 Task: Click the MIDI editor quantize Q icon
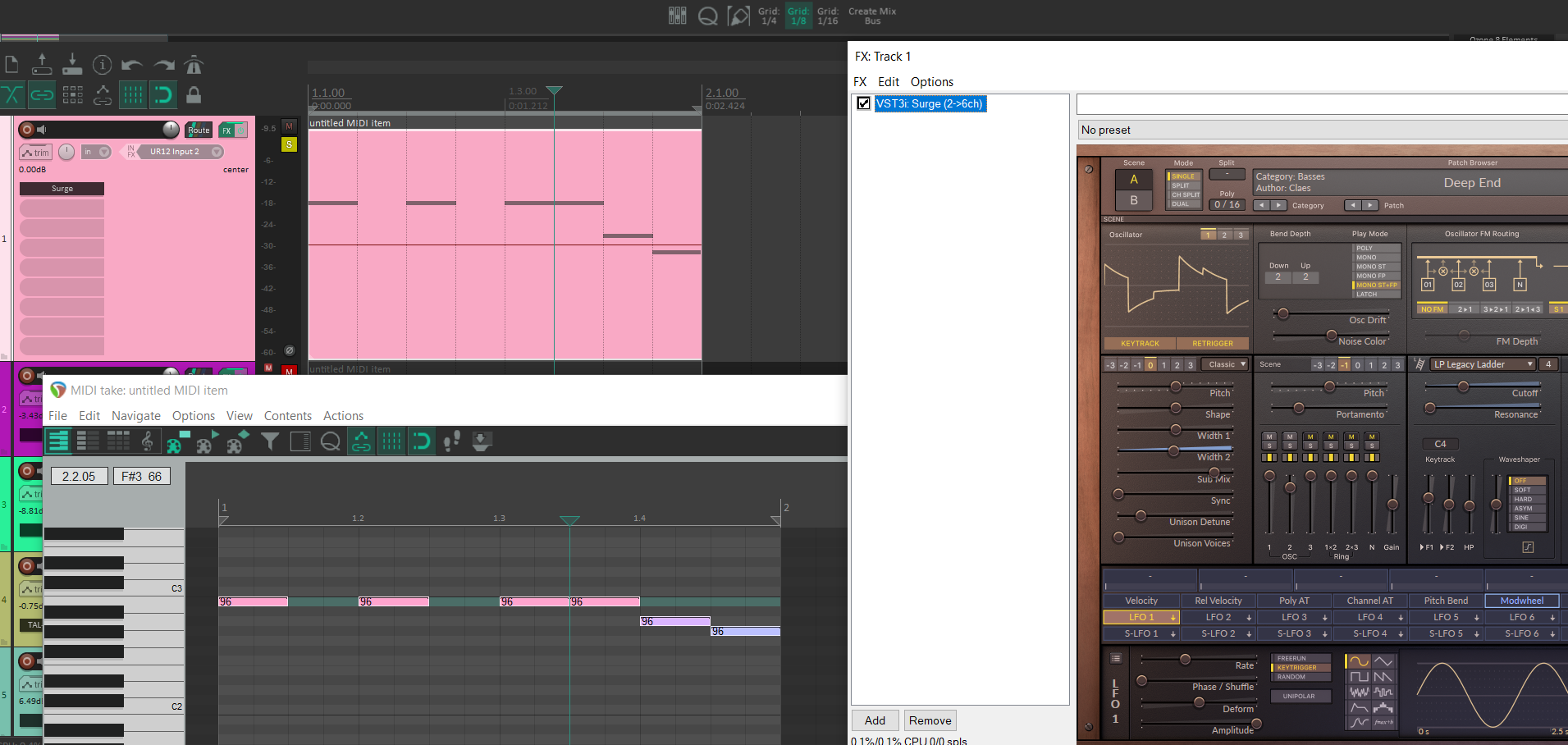330,441
